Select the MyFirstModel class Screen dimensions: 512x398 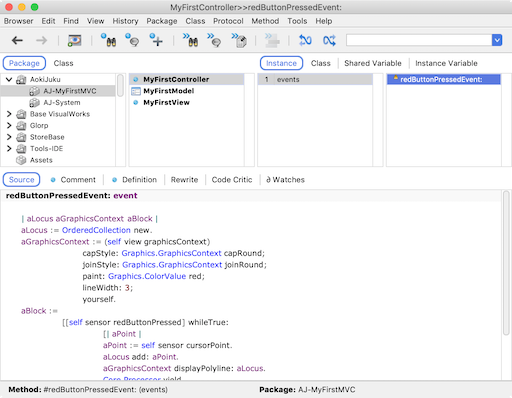pos(169,91)
